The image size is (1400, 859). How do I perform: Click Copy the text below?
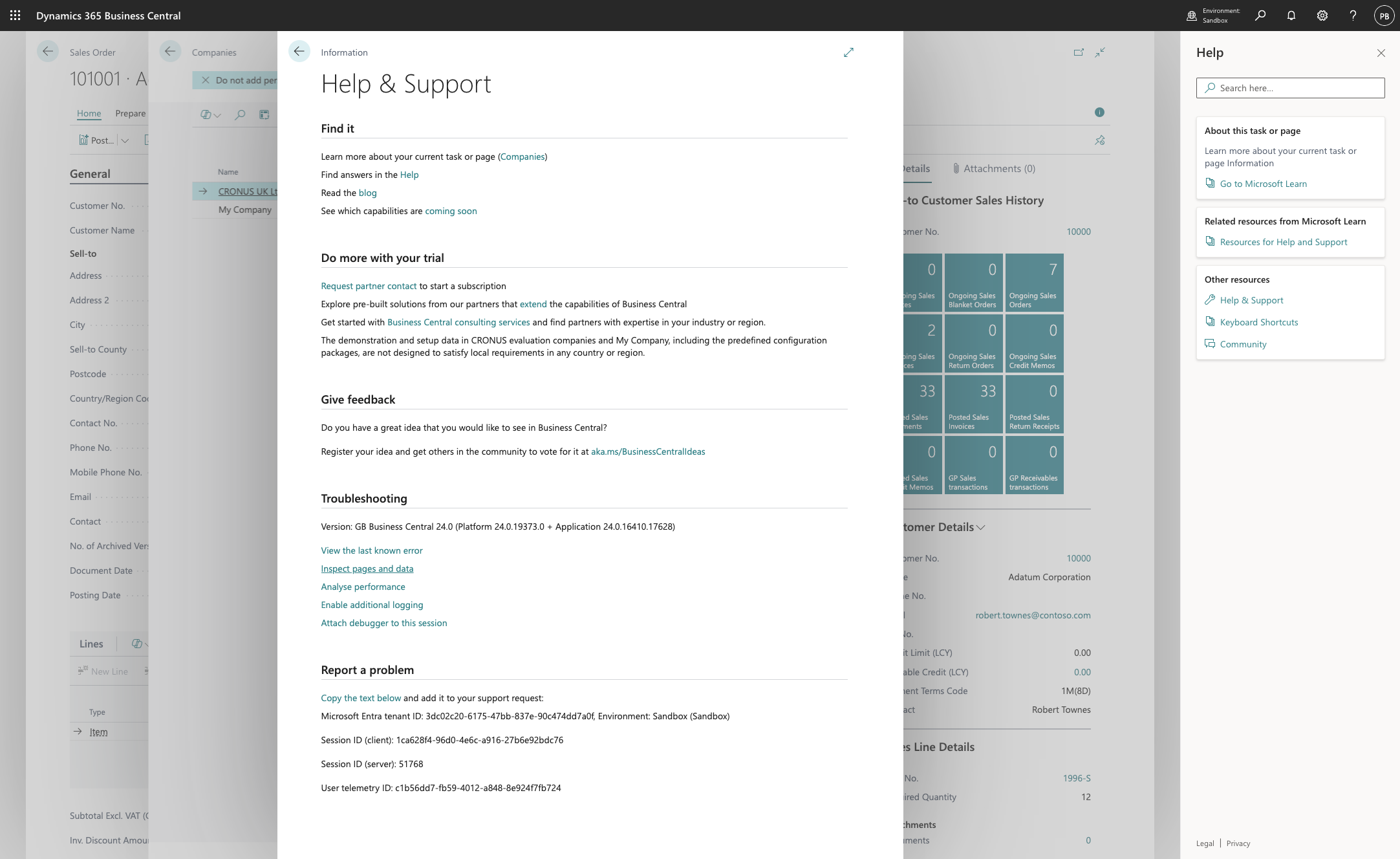[361, 698]
